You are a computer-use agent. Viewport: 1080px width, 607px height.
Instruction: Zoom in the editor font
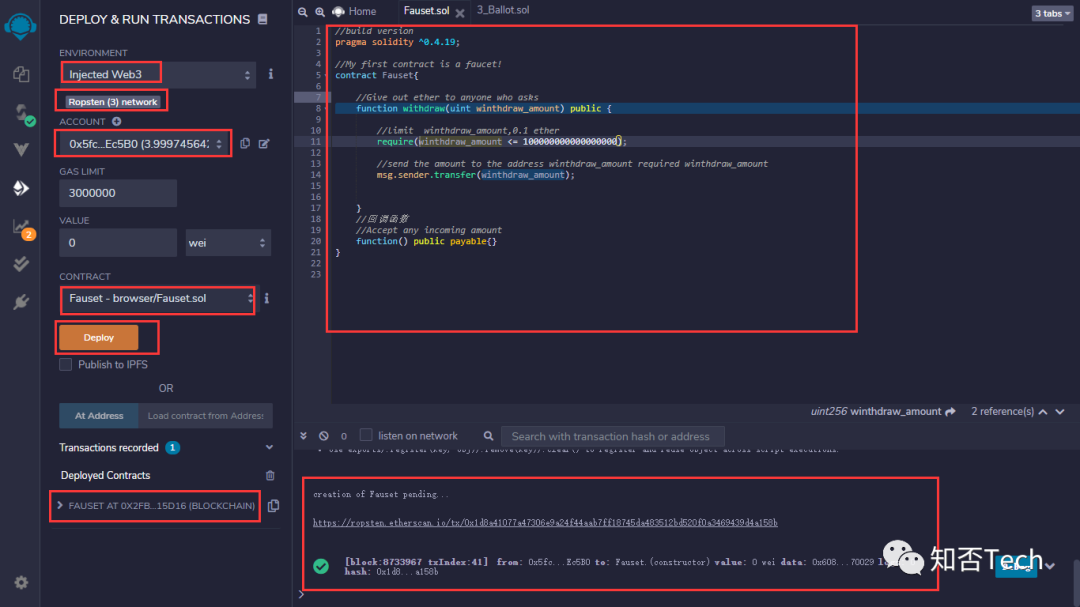(x=320, y=12)
